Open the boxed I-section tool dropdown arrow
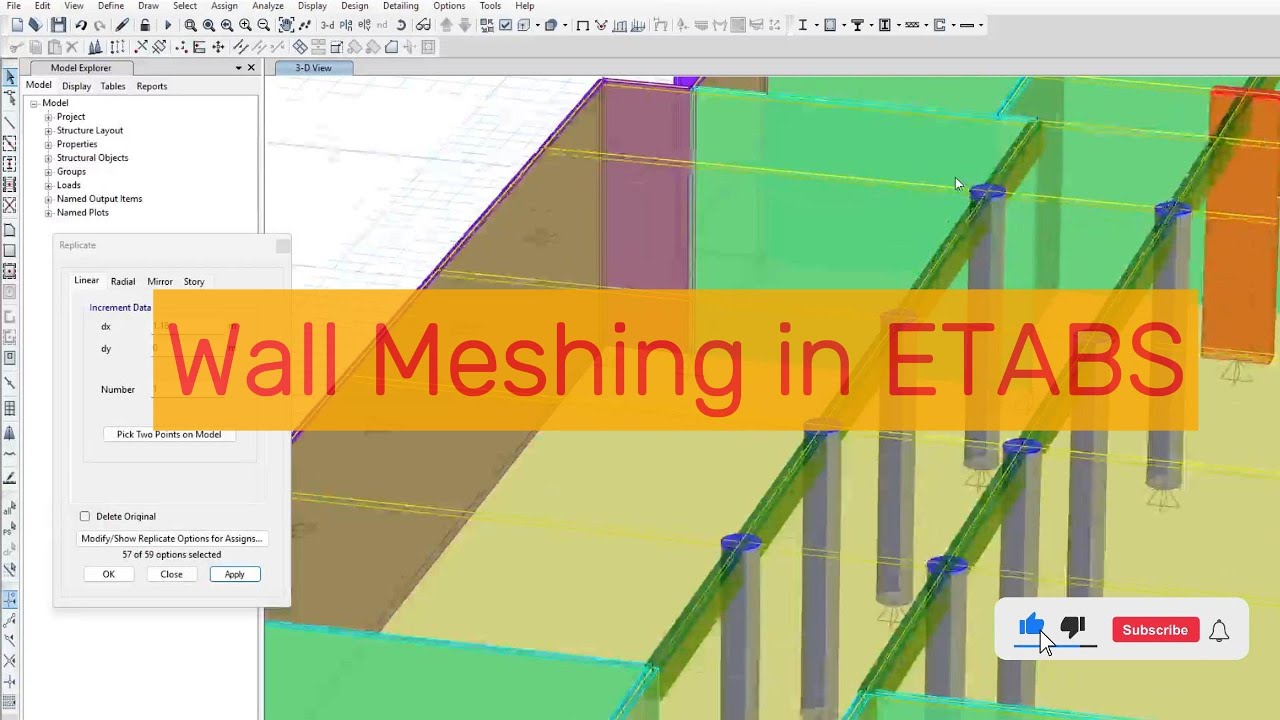1280x720 pixels. (x=899, y=25)
